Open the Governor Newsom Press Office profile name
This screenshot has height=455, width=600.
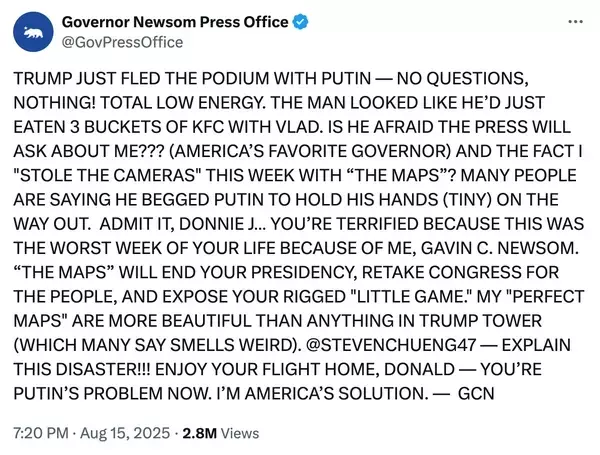(175, 22)
